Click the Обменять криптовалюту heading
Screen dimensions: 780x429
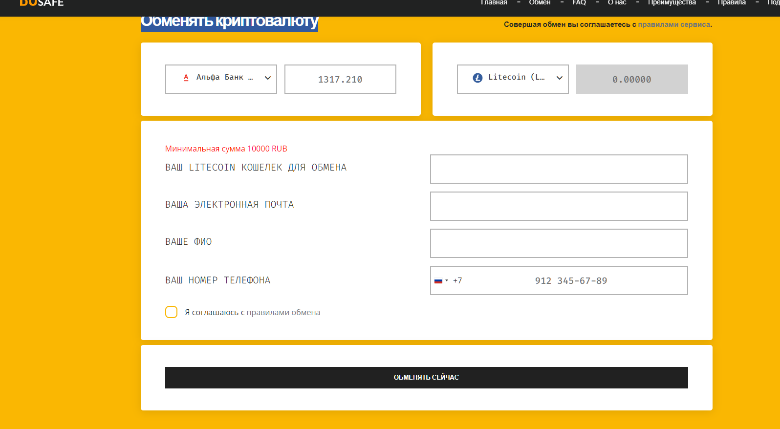tap(229, 21)
